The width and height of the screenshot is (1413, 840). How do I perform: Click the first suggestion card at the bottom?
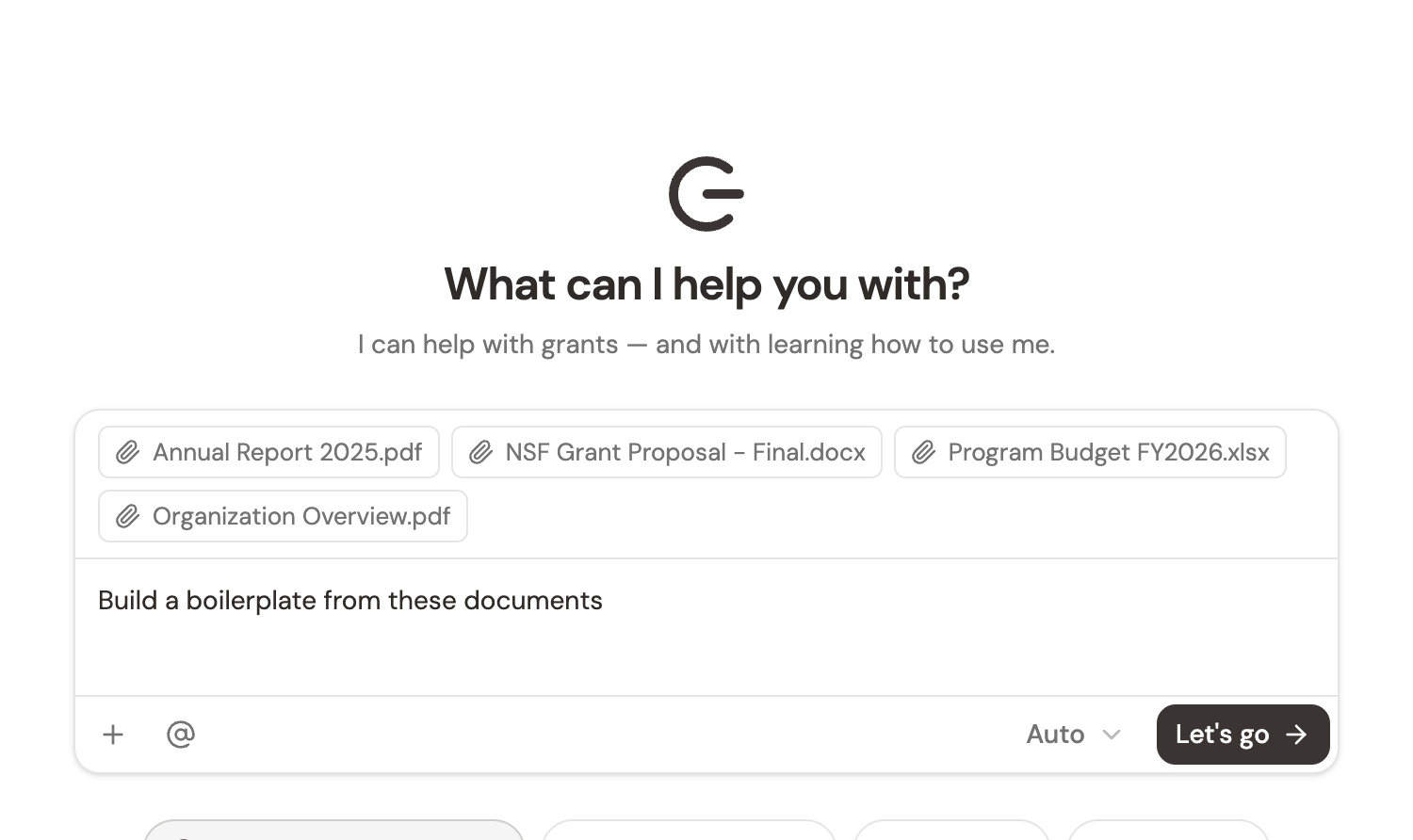click(x=334, y=832)
